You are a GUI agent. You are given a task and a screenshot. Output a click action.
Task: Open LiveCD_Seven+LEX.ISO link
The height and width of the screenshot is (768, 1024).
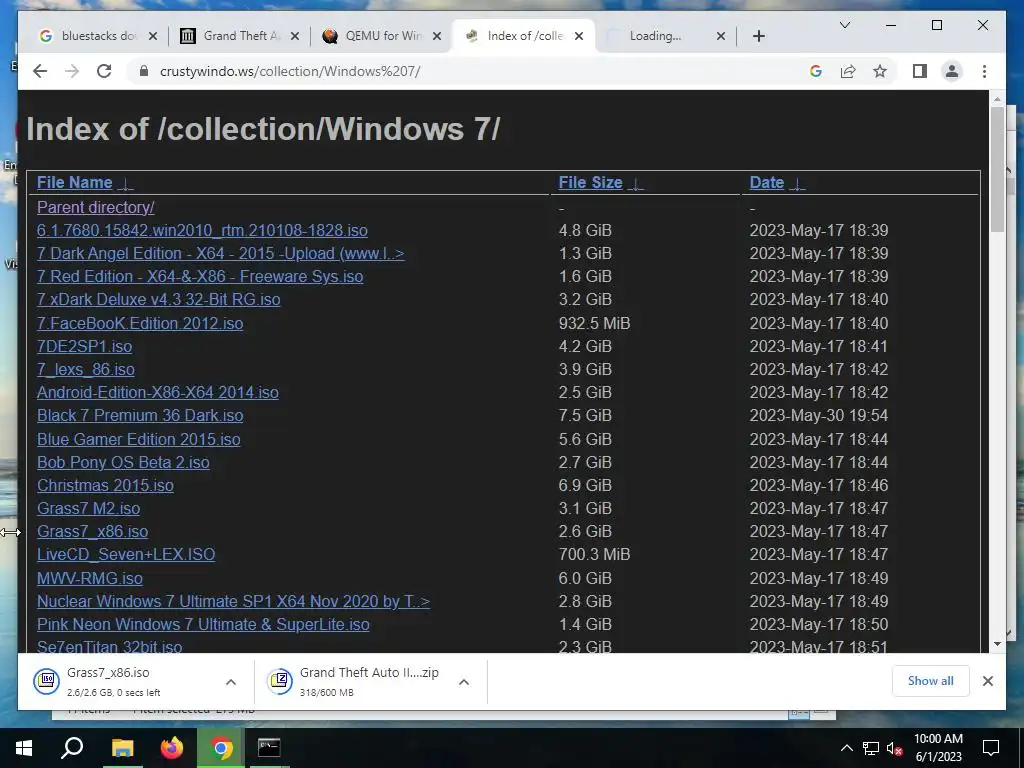click(x=126, y=554)
